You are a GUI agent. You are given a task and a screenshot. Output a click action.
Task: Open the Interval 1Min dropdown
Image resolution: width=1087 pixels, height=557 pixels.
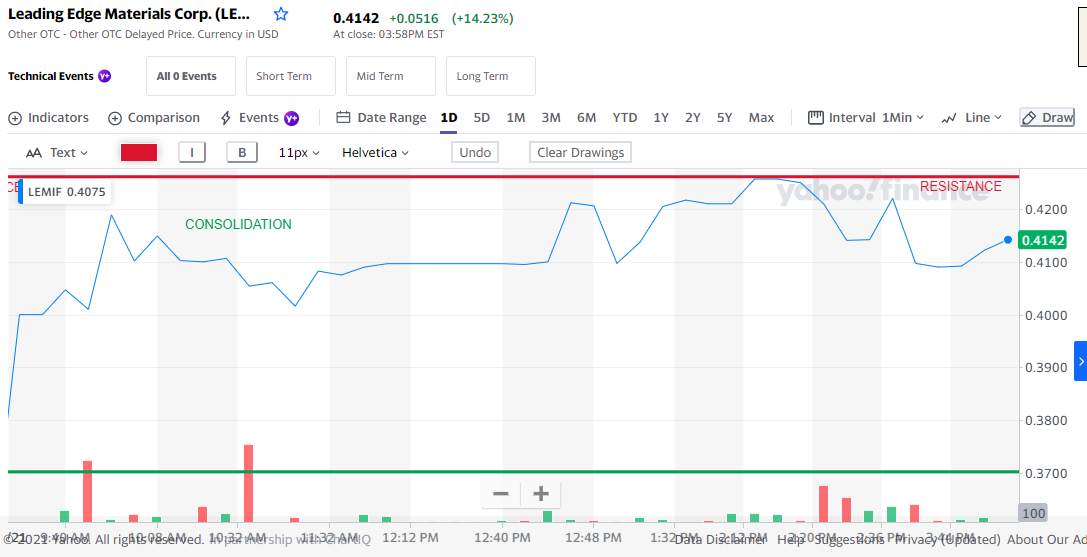866,117
